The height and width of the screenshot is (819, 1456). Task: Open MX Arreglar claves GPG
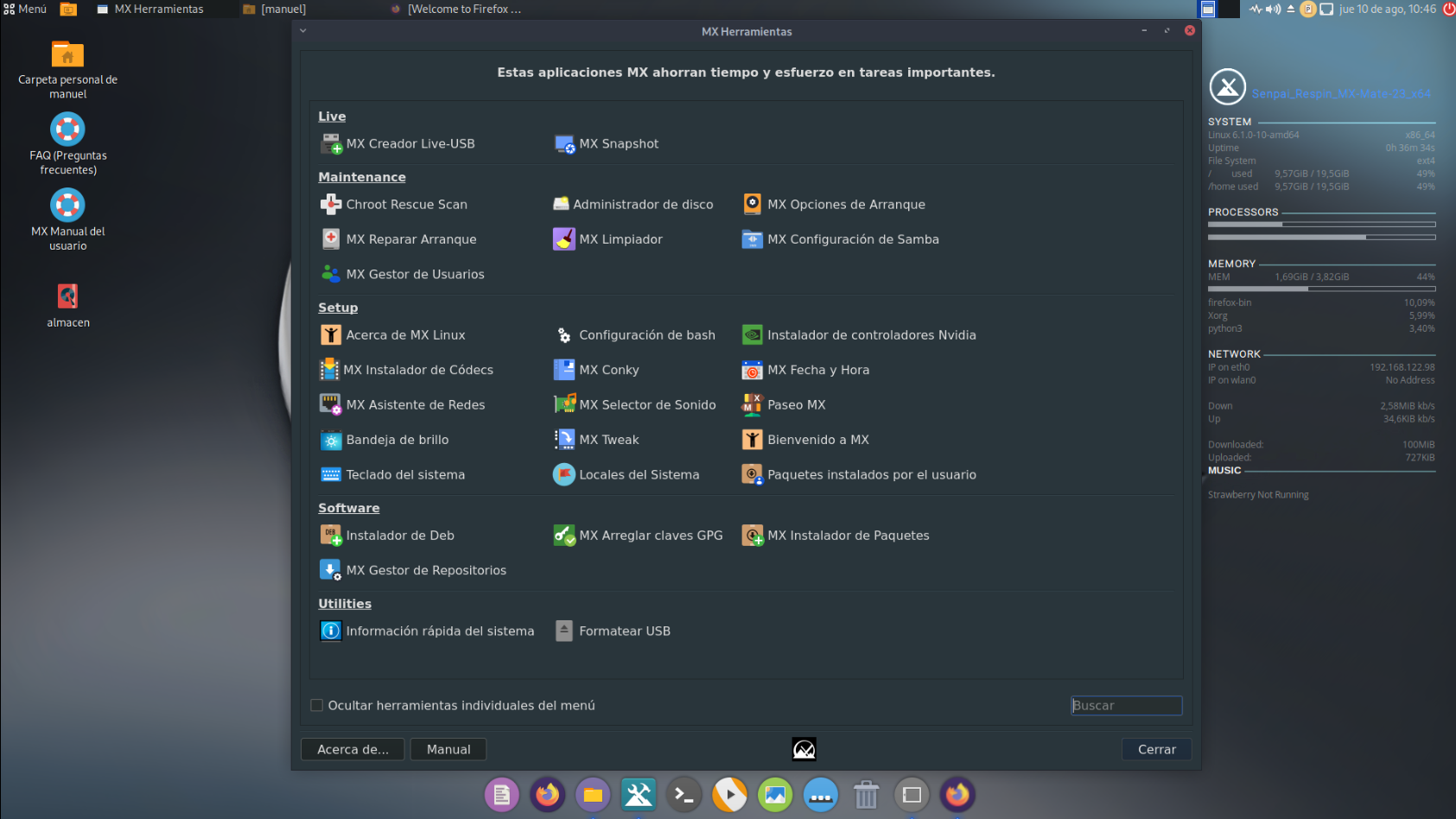tap(639, 536)
